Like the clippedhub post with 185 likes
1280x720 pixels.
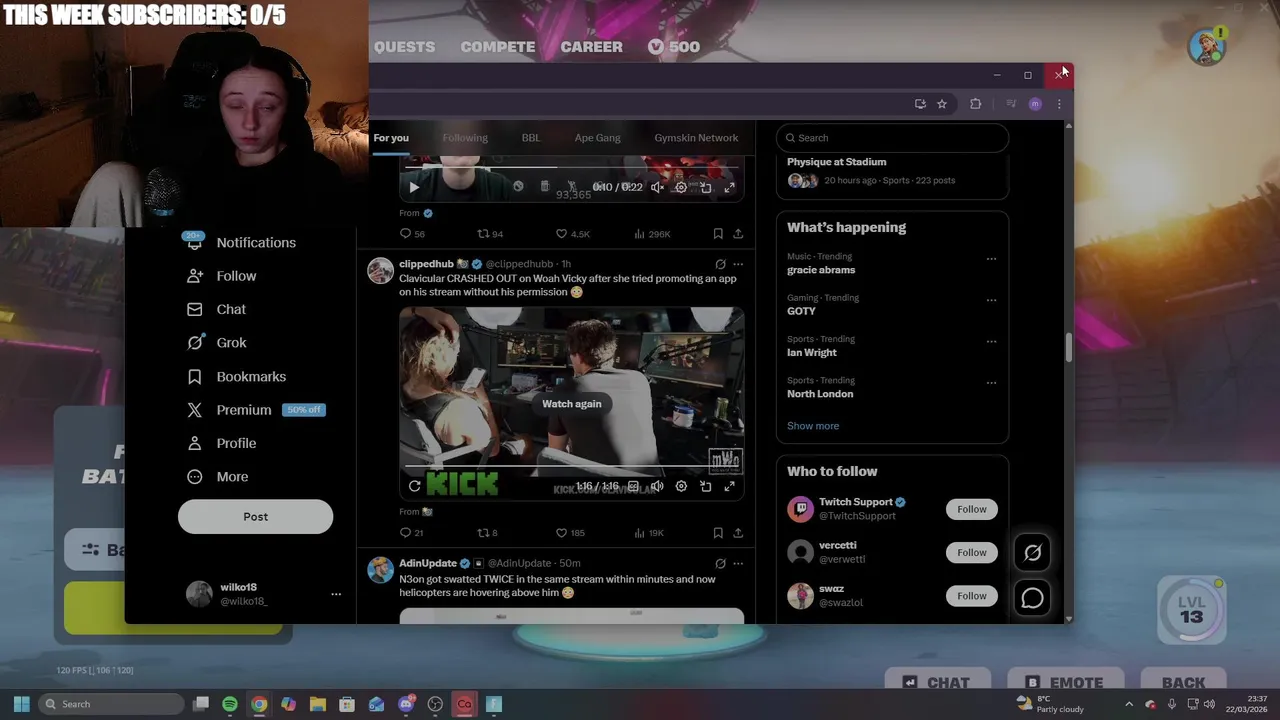click(571, 533)
